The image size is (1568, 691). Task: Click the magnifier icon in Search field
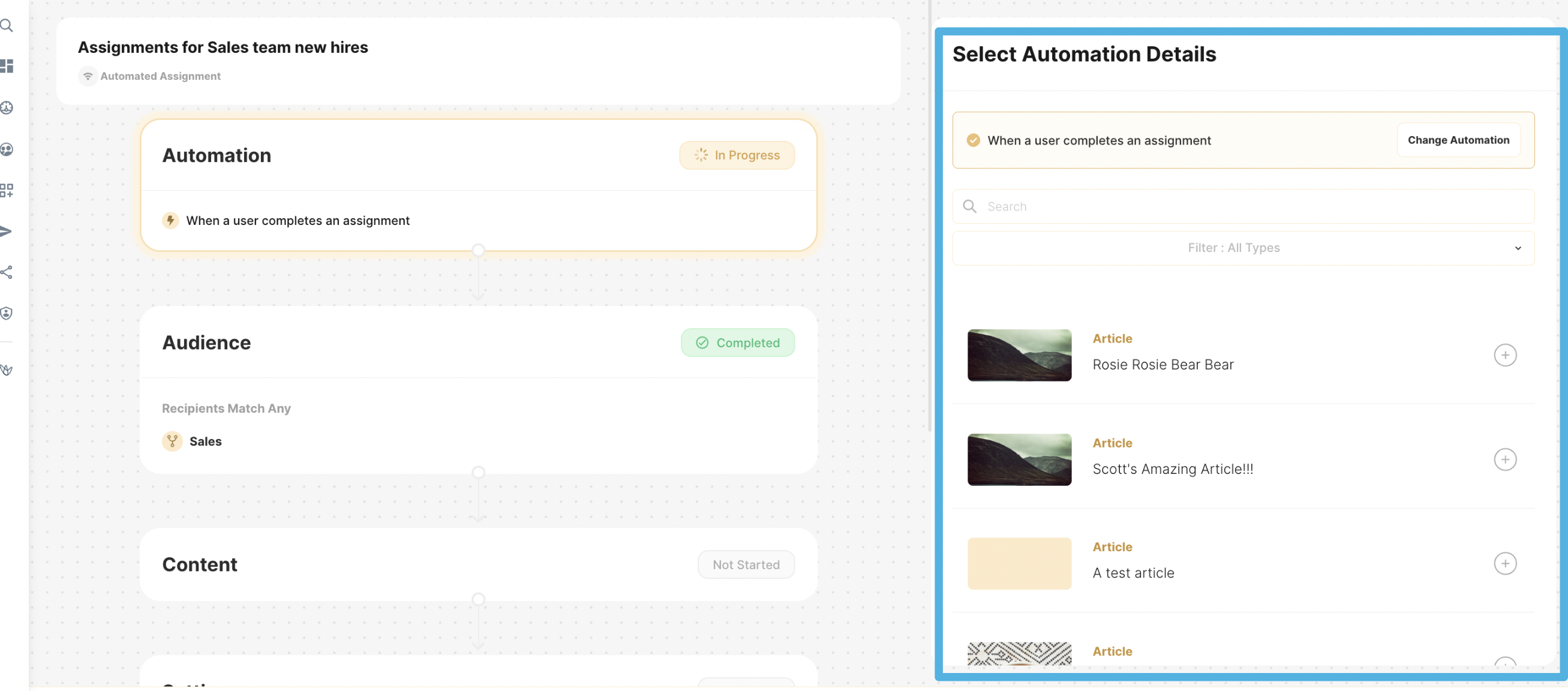969,206
